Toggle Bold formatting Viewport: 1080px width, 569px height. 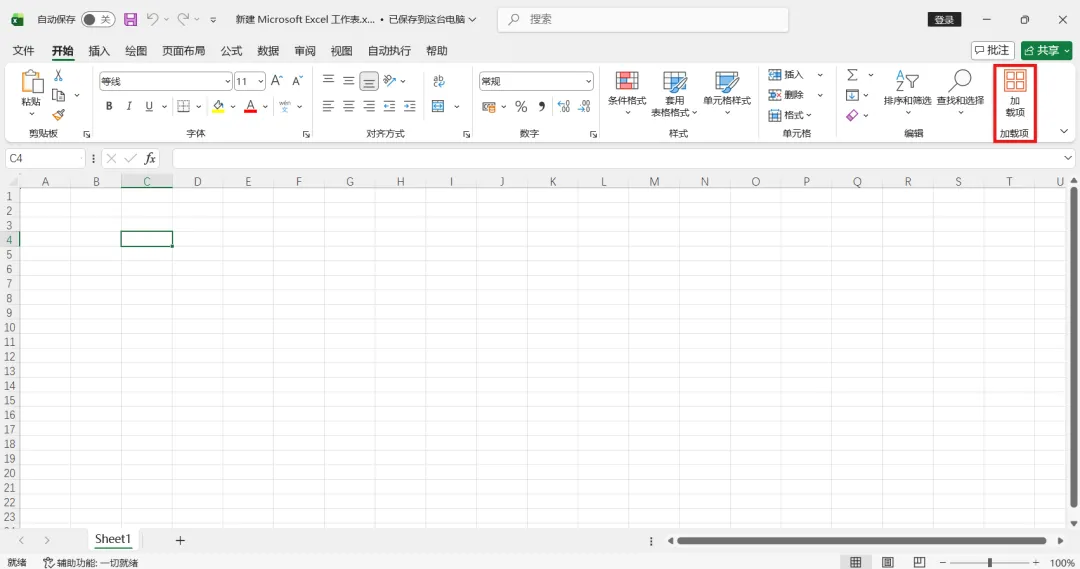[109, 106]
